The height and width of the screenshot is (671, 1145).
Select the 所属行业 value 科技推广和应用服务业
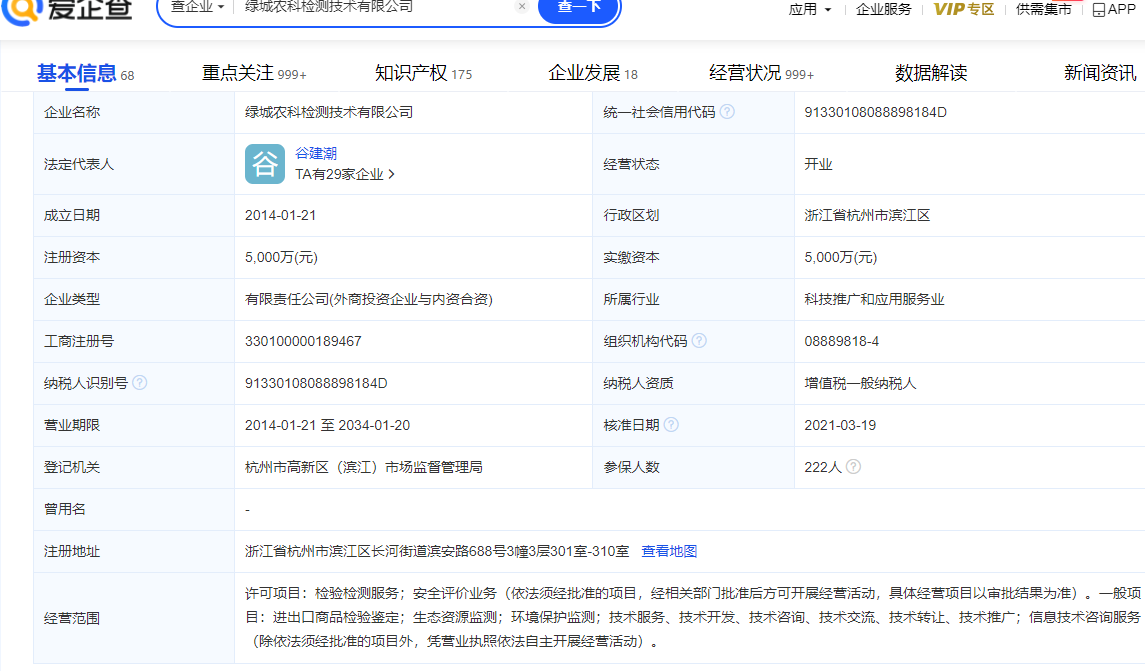874,299
